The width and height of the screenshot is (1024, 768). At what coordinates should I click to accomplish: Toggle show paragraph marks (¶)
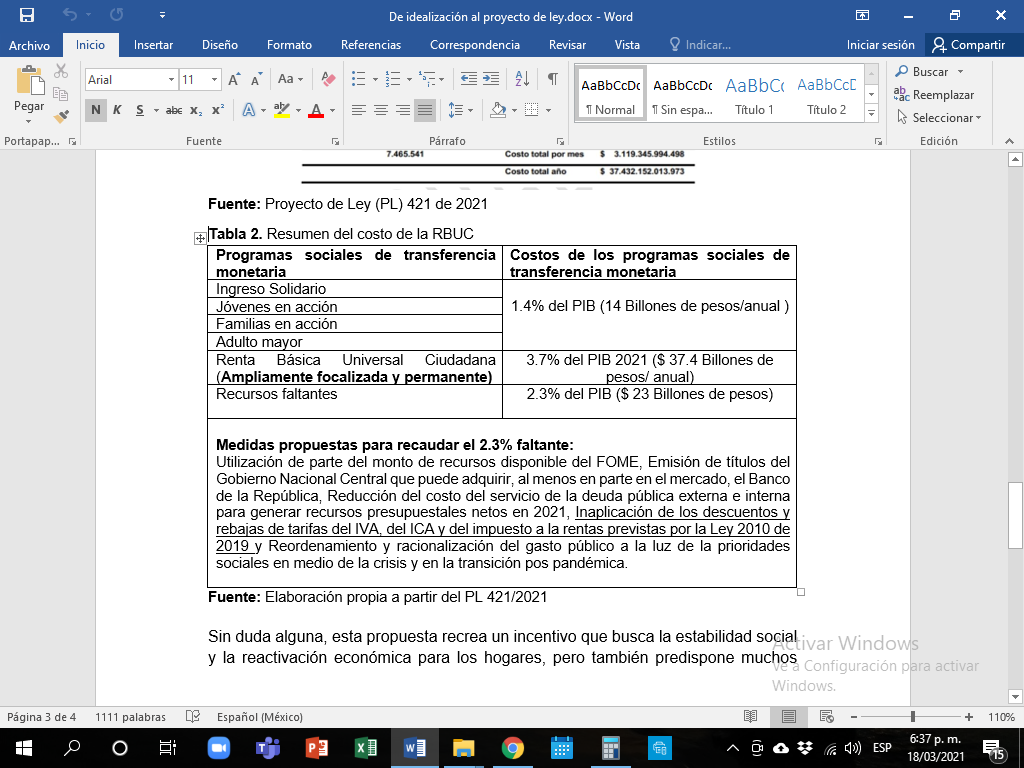552,79
